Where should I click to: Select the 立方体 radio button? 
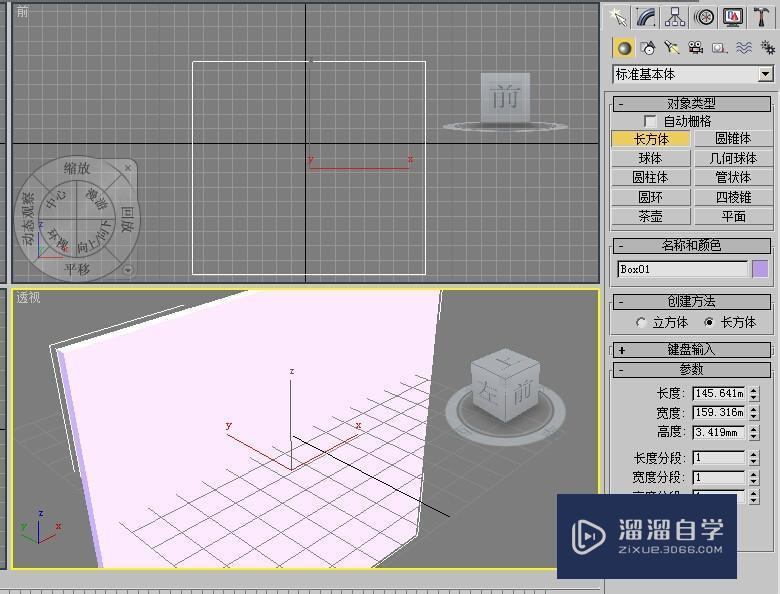641,322
